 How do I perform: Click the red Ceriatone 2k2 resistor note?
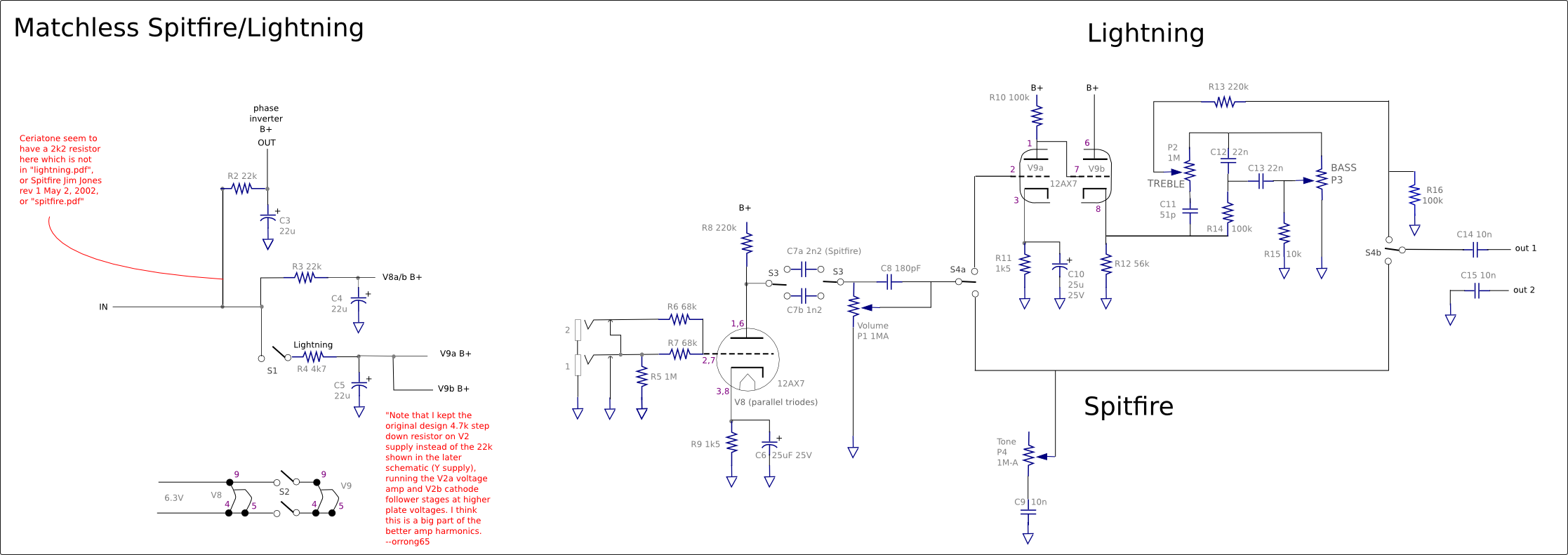[60, 170]
